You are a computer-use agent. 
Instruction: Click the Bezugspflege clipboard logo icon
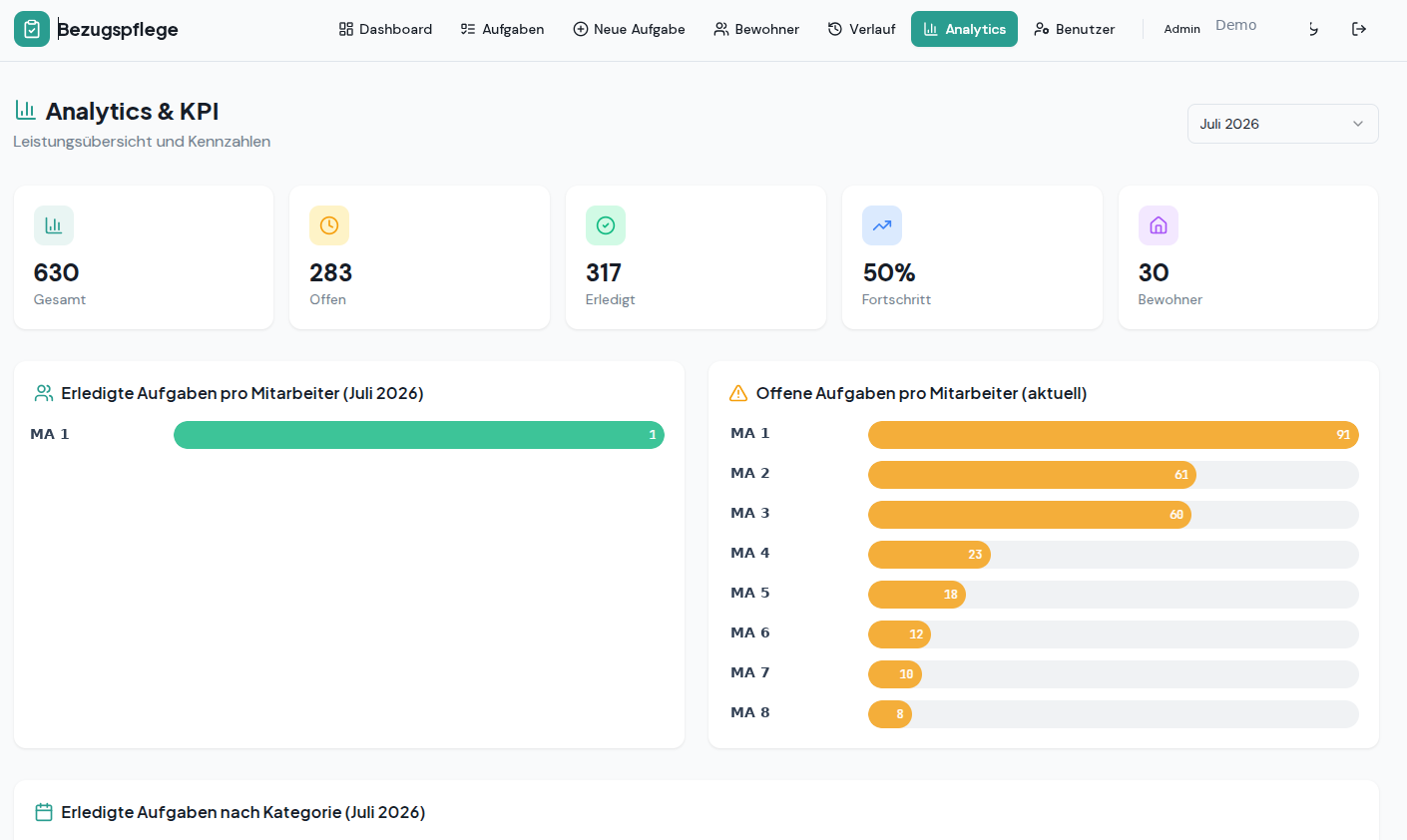32,29
